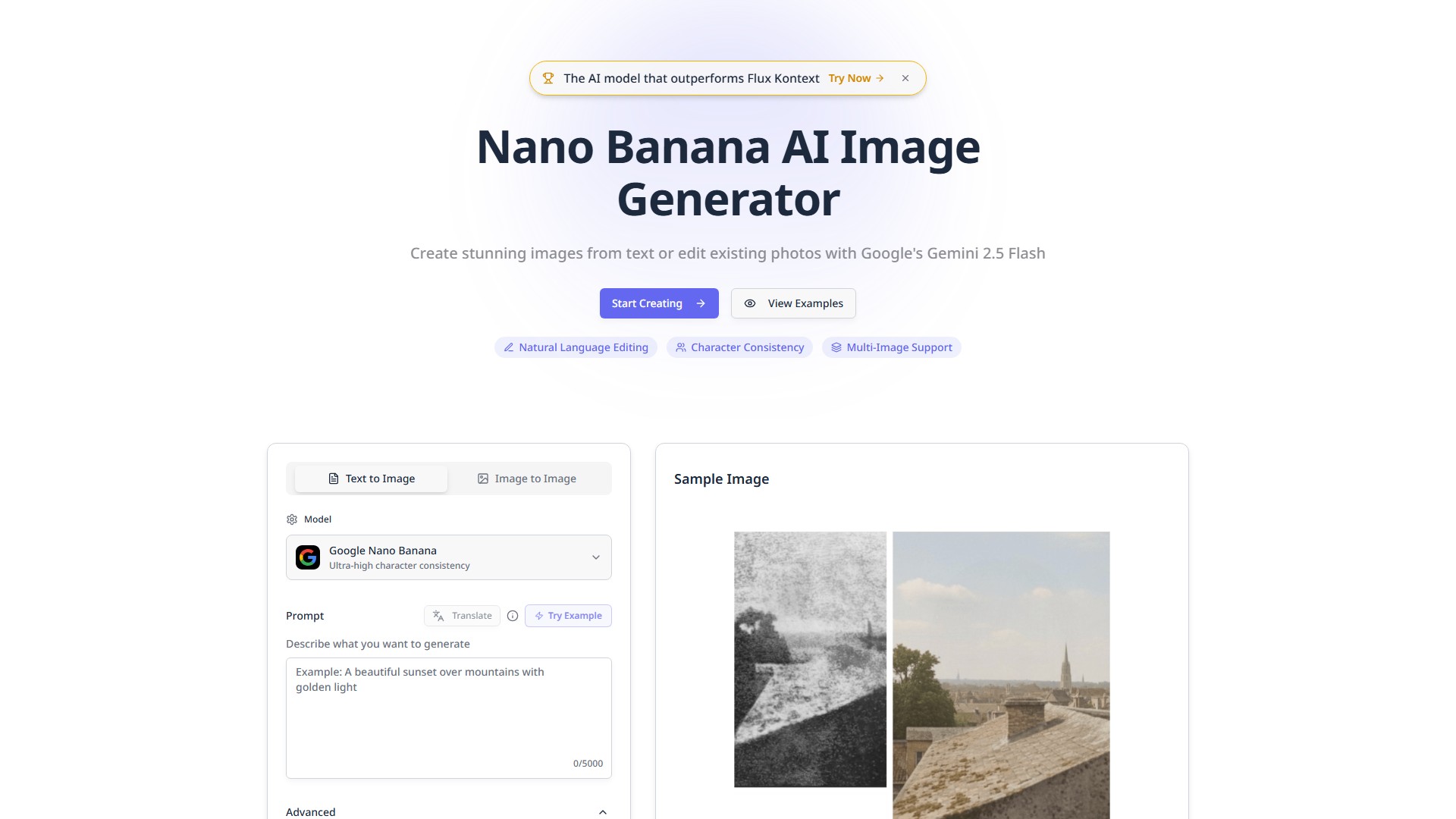
Task: Click the pencil icon on Natural Language Editing
Action: (509, 347)
